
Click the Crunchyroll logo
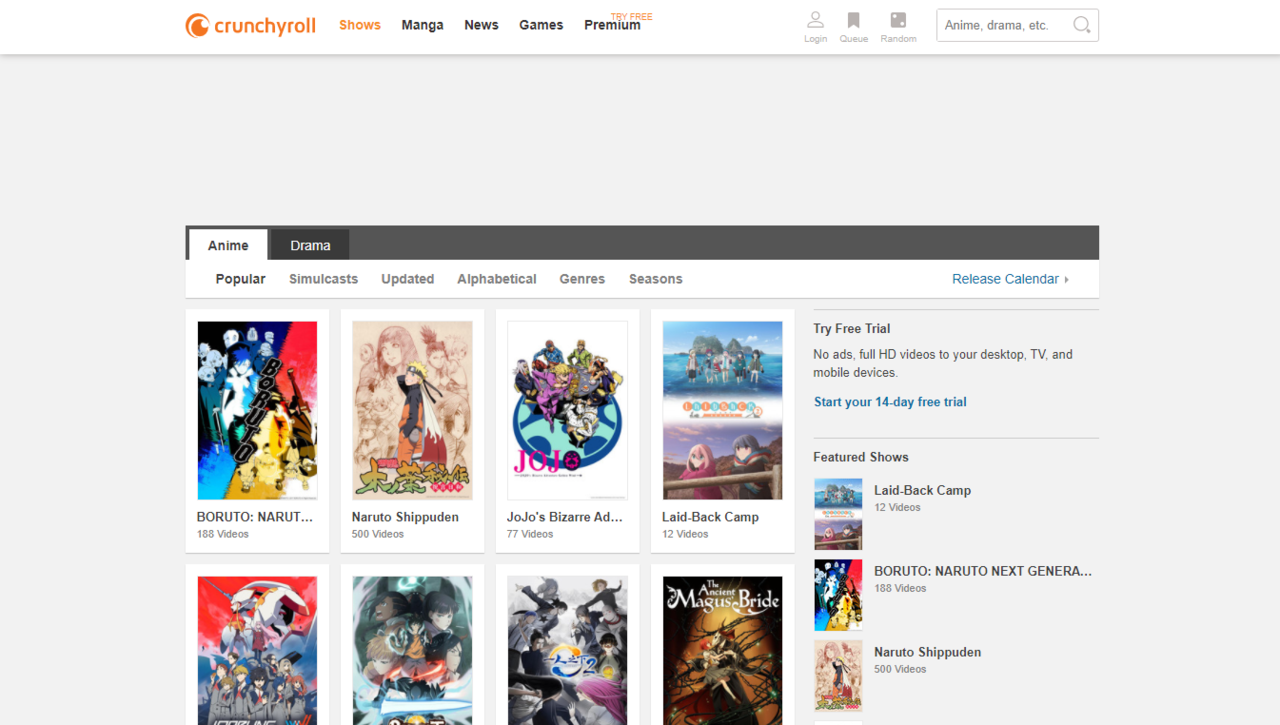coord(250,25)
